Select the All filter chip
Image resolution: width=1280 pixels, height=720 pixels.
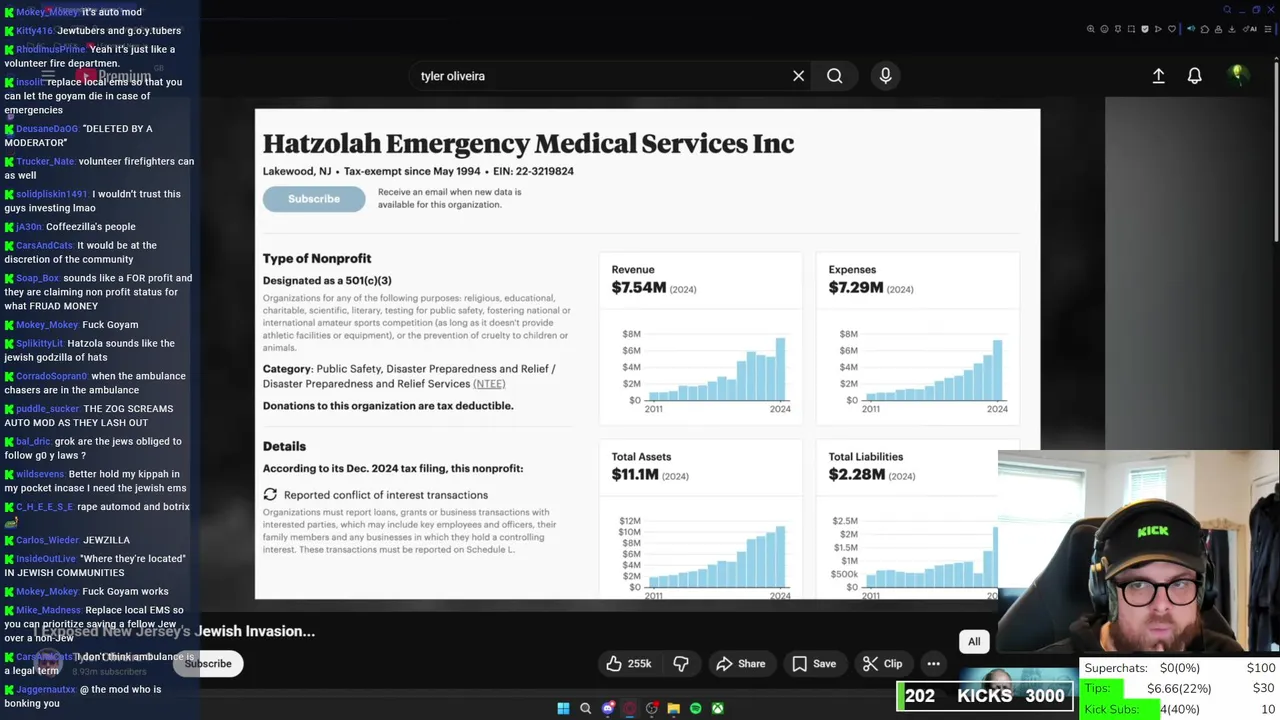[x=974, y=641]
